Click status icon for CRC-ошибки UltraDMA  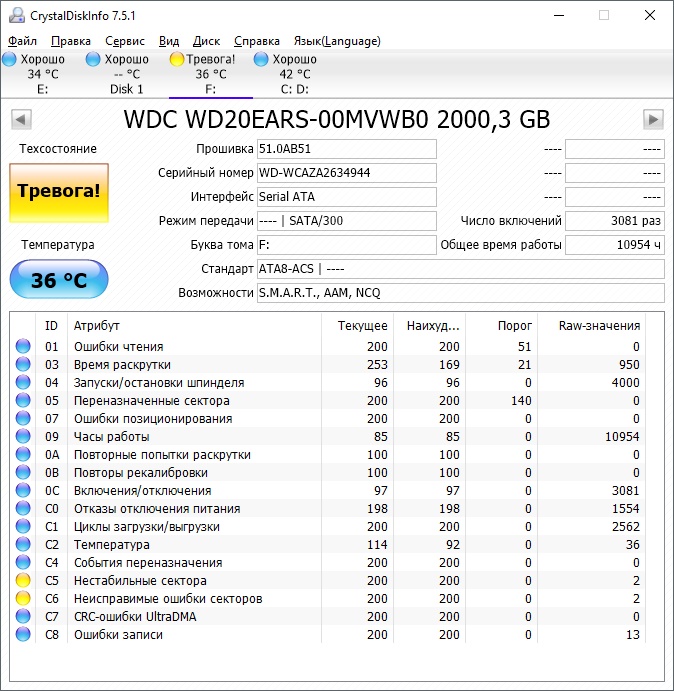(x=23, y=617)
